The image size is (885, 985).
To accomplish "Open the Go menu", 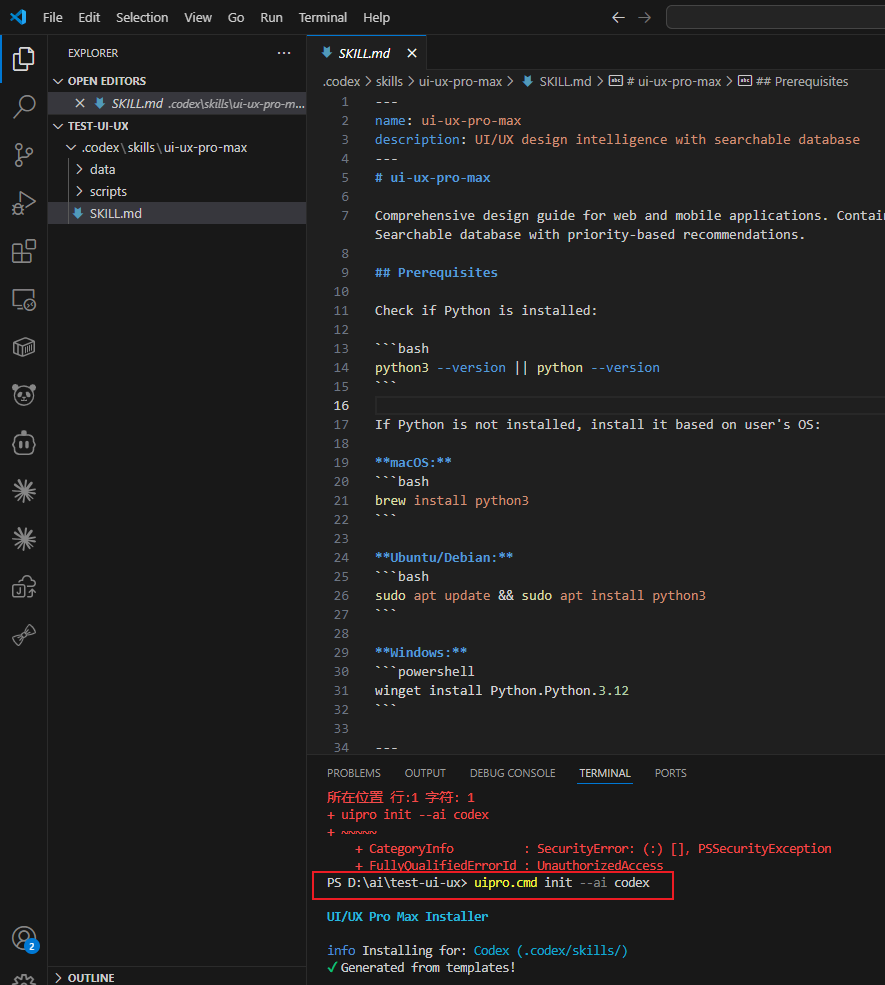I will click(x=236, y=18).
